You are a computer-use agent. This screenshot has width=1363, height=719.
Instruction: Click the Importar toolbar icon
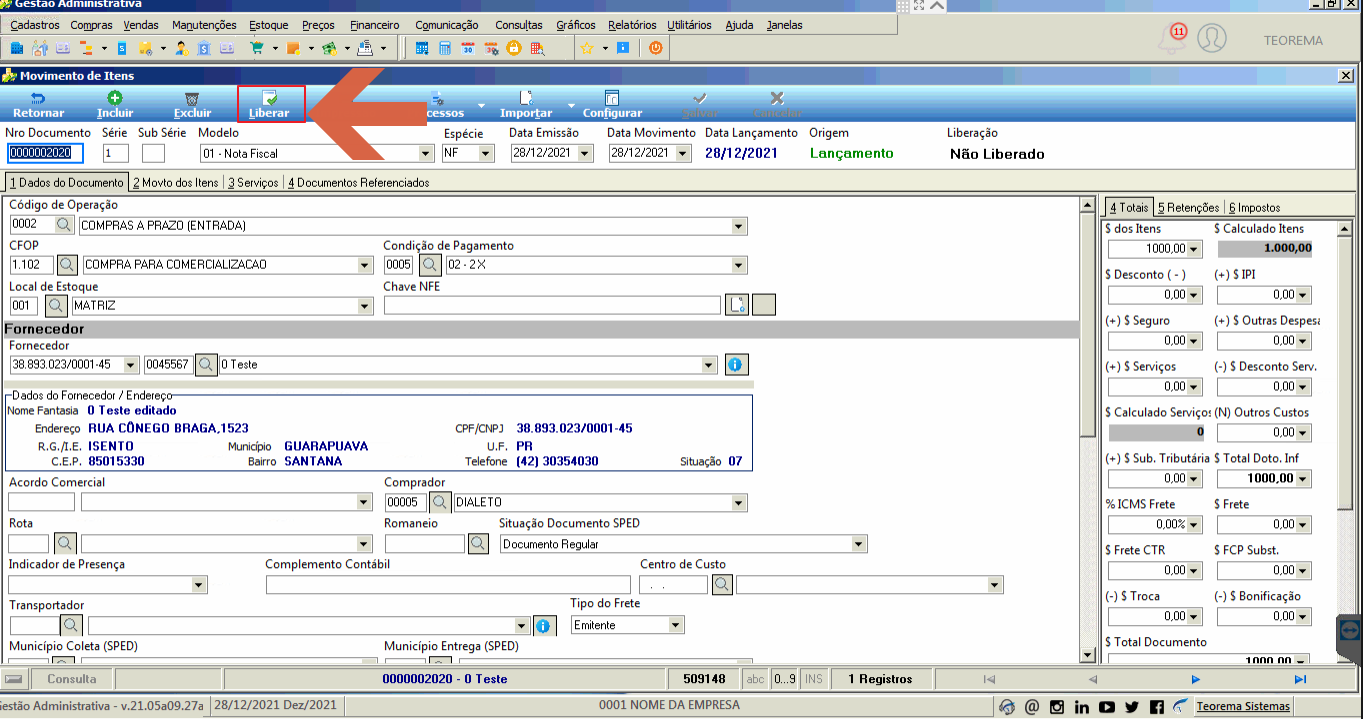(526, 98)
